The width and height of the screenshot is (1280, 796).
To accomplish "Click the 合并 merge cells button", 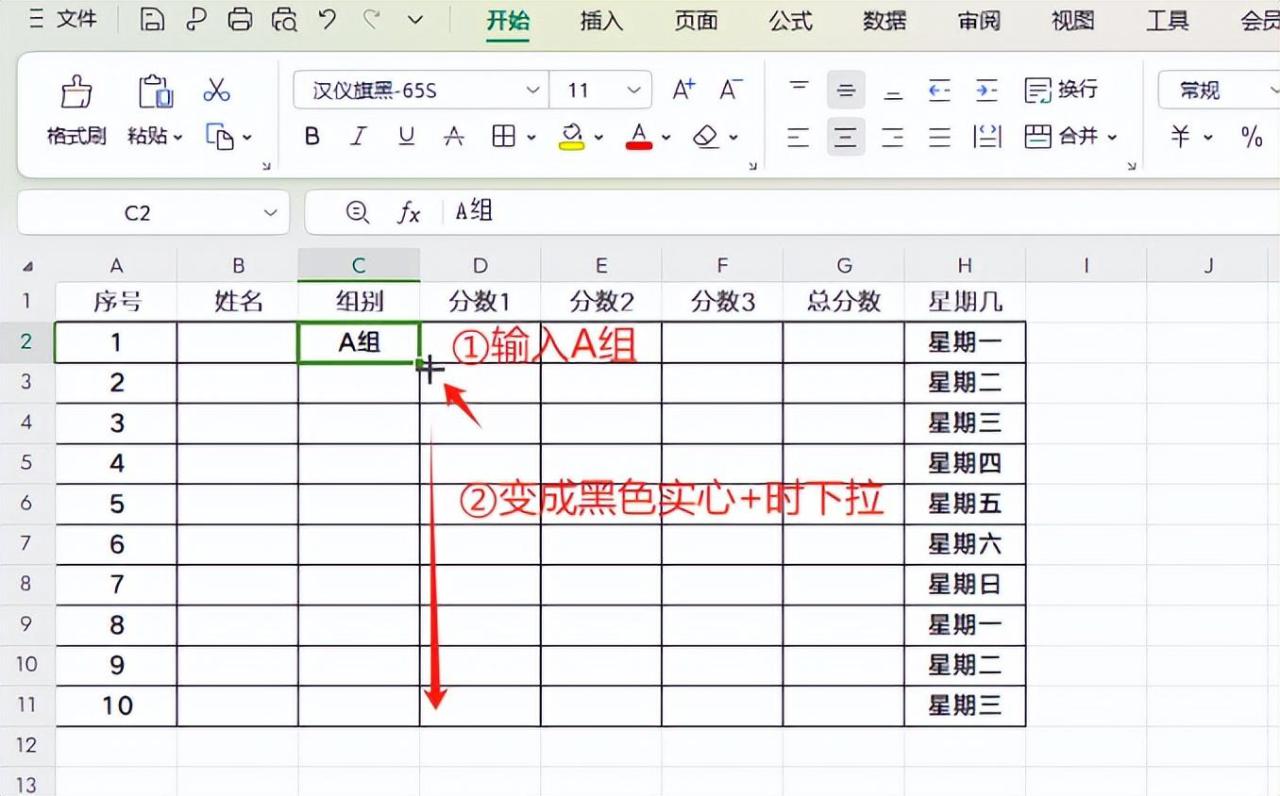I will (1062, 137).
